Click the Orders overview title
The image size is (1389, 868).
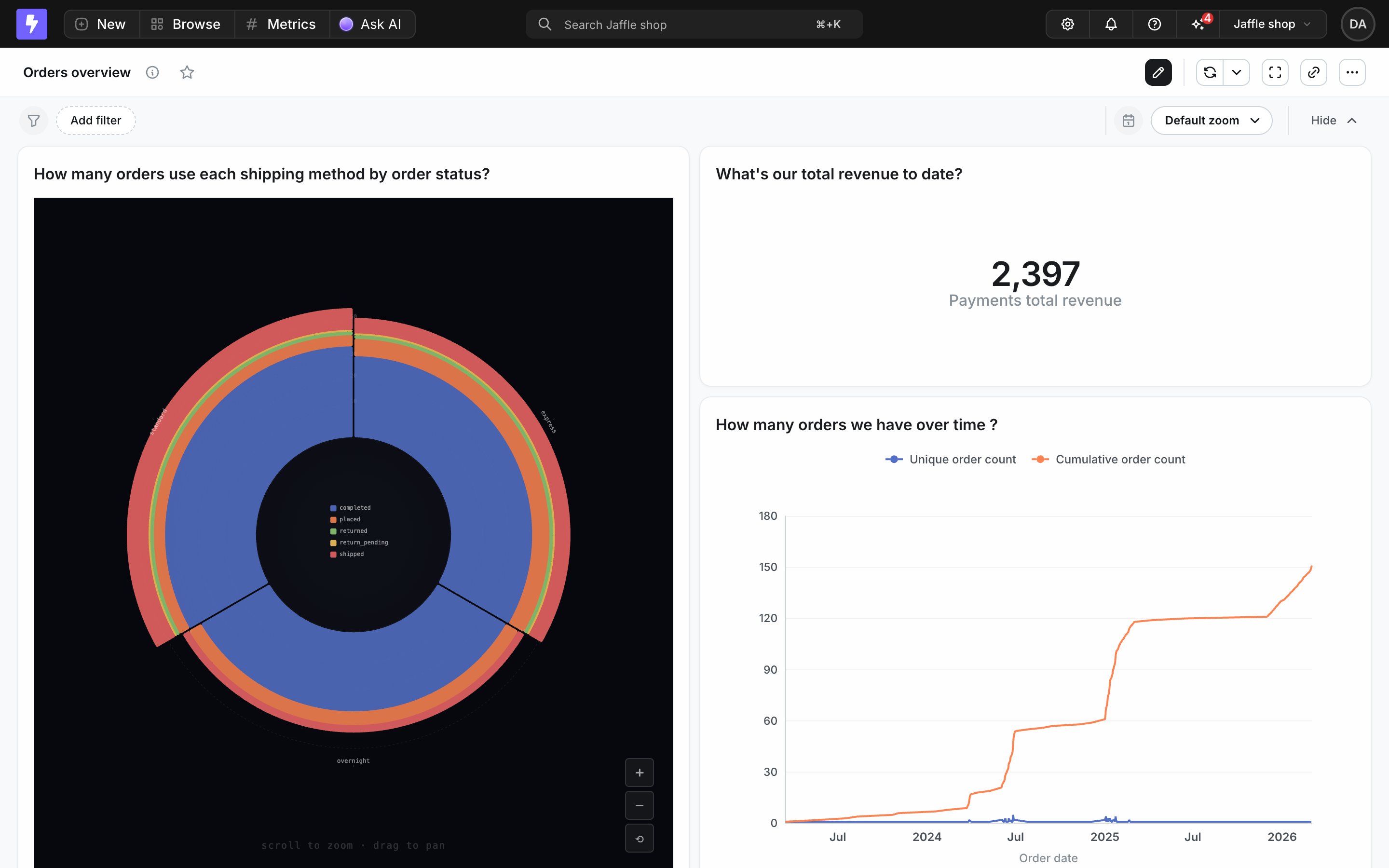pos(77,72)
